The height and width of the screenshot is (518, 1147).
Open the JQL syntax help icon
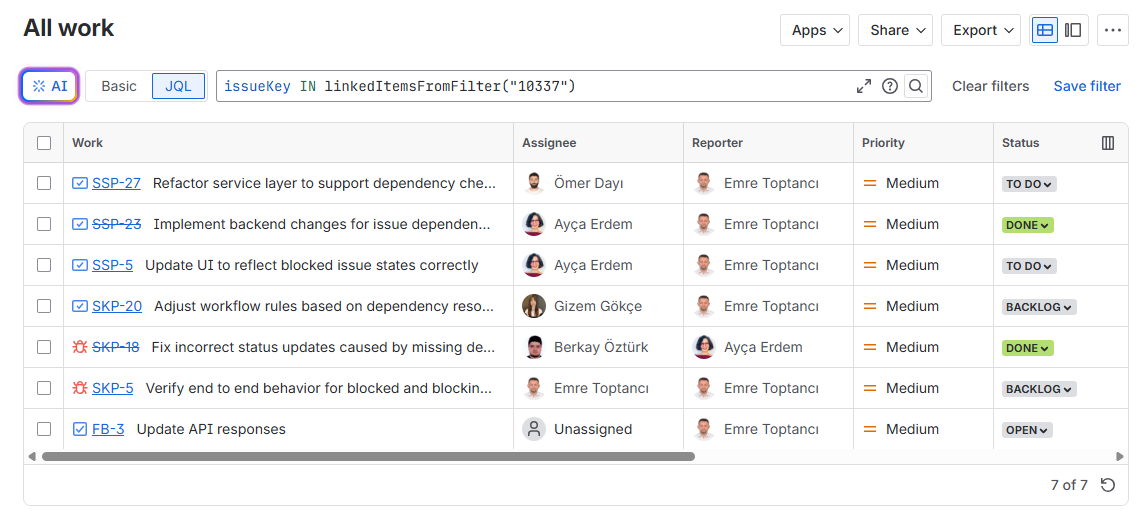pos(889,86)
